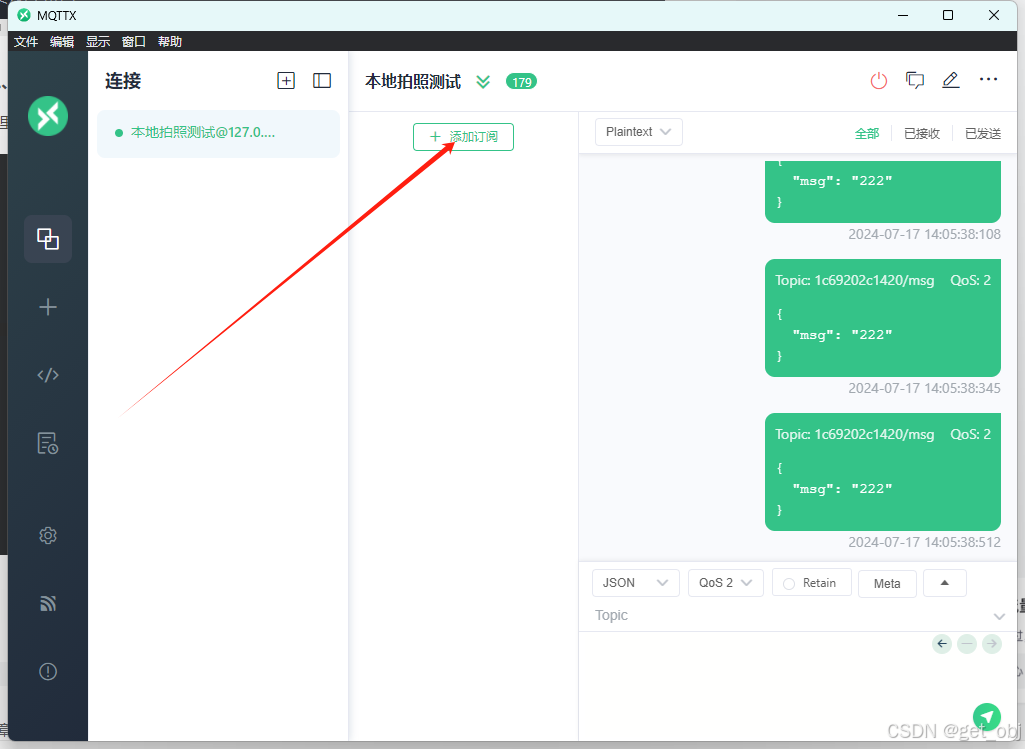Show 已发送 messages tab
Viewport: 1025px width, 749px height.
[x=983, y=133]
